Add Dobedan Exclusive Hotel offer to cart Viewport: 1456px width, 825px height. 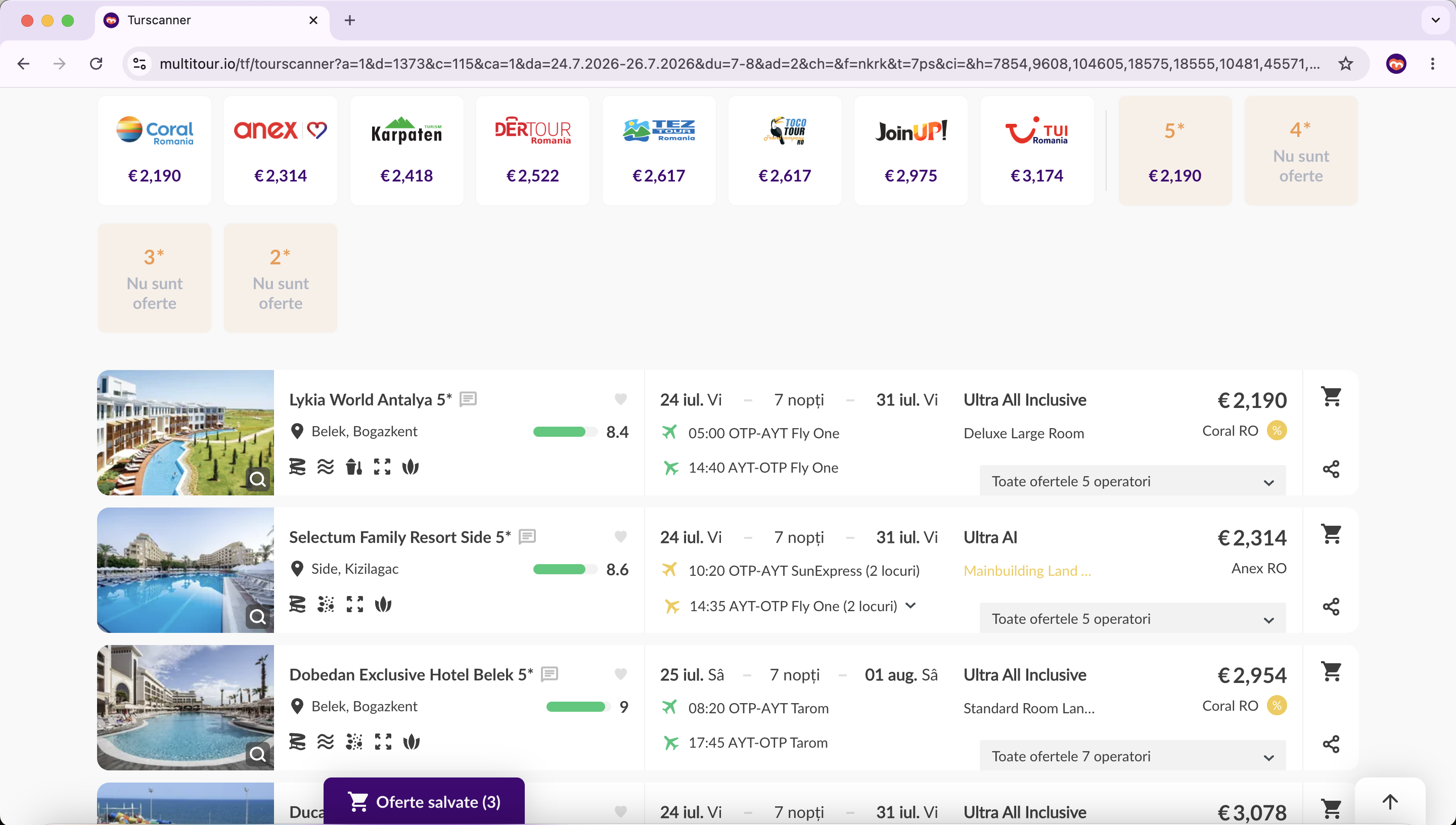click(x=1331, y=671)
